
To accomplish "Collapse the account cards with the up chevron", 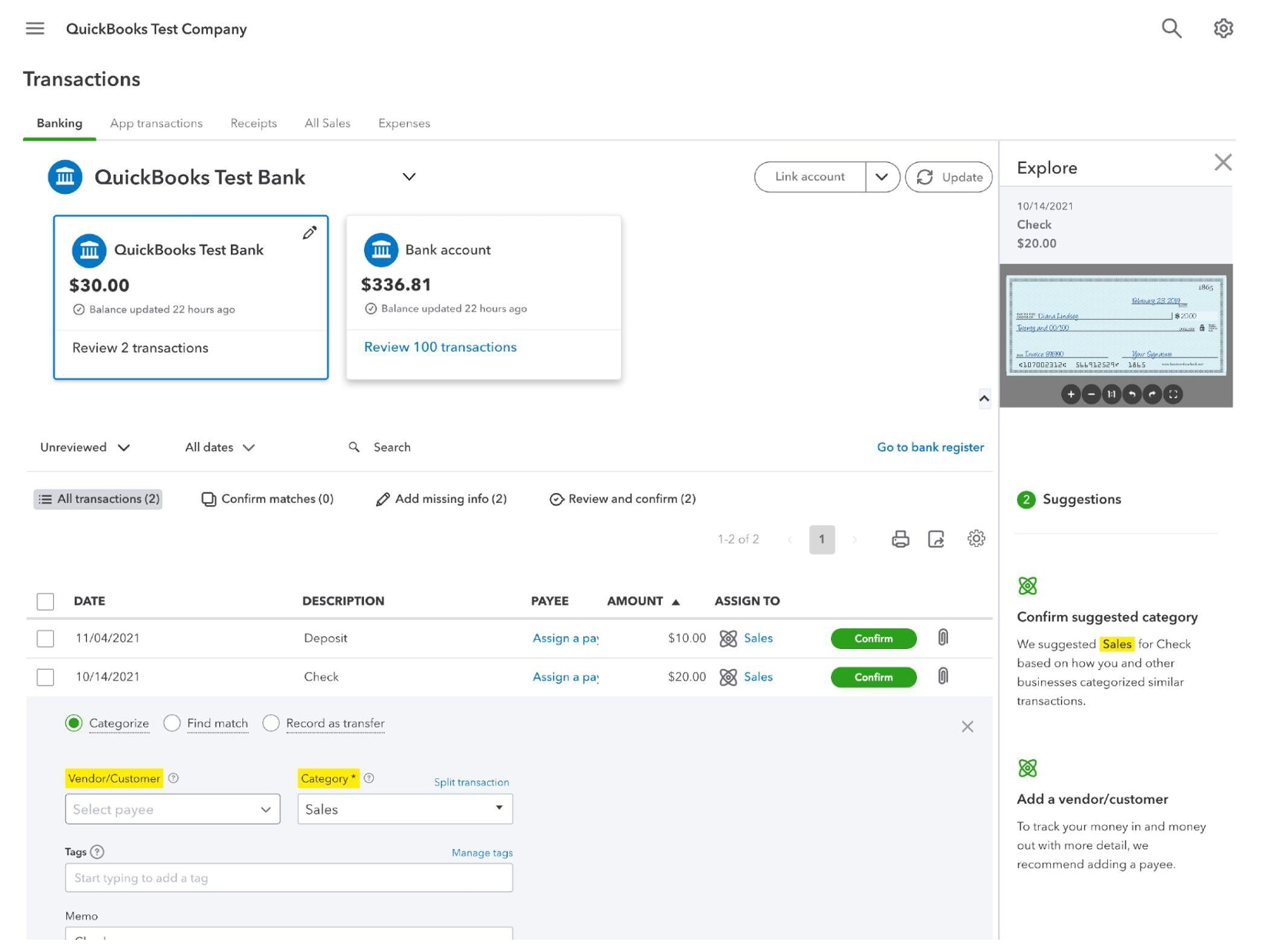I will pos(984,398).
